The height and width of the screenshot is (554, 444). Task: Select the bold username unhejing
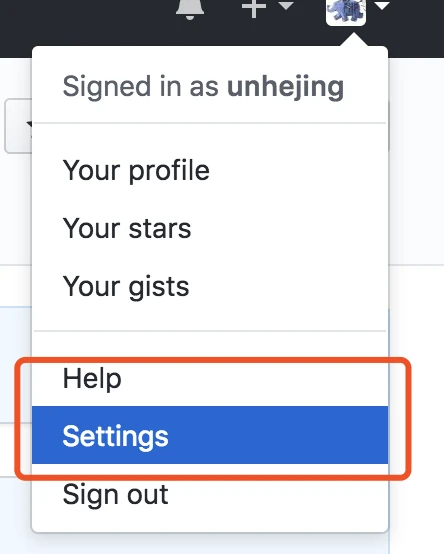pyautogui.click(x=285, y=87)
